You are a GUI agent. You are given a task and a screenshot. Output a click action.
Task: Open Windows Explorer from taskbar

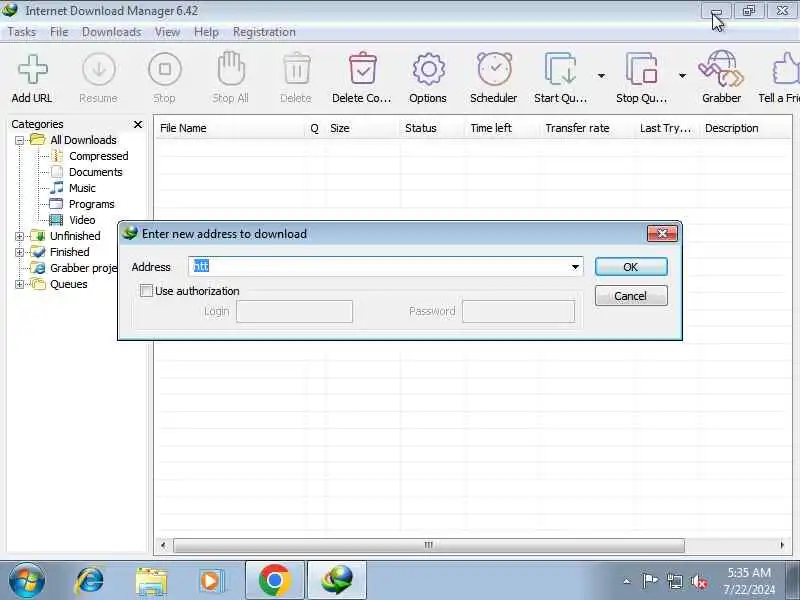(x=152, y=582)
